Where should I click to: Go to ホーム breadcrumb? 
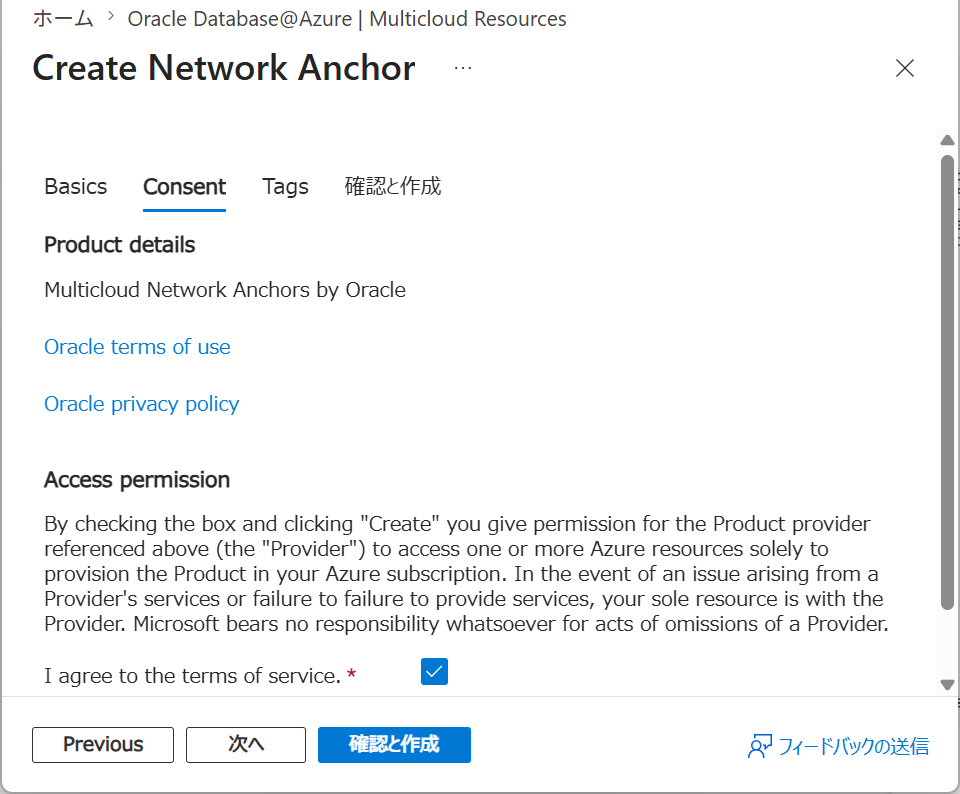63,18
